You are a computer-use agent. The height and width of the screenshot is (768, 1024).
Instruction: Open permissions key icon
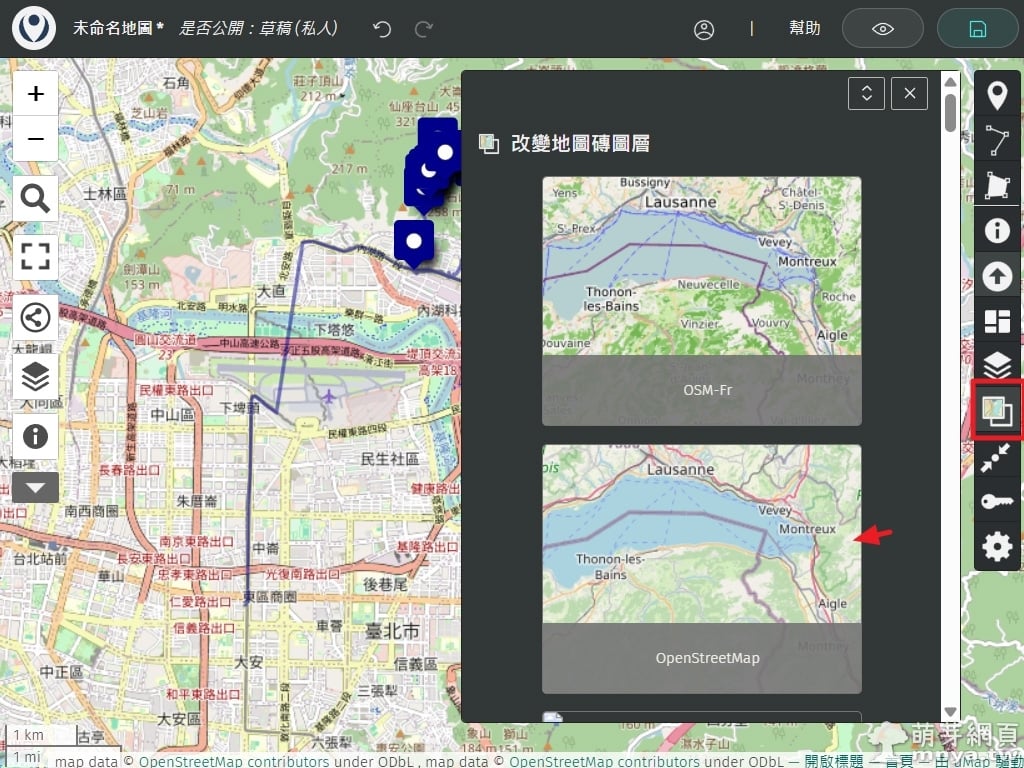(997, 501)
